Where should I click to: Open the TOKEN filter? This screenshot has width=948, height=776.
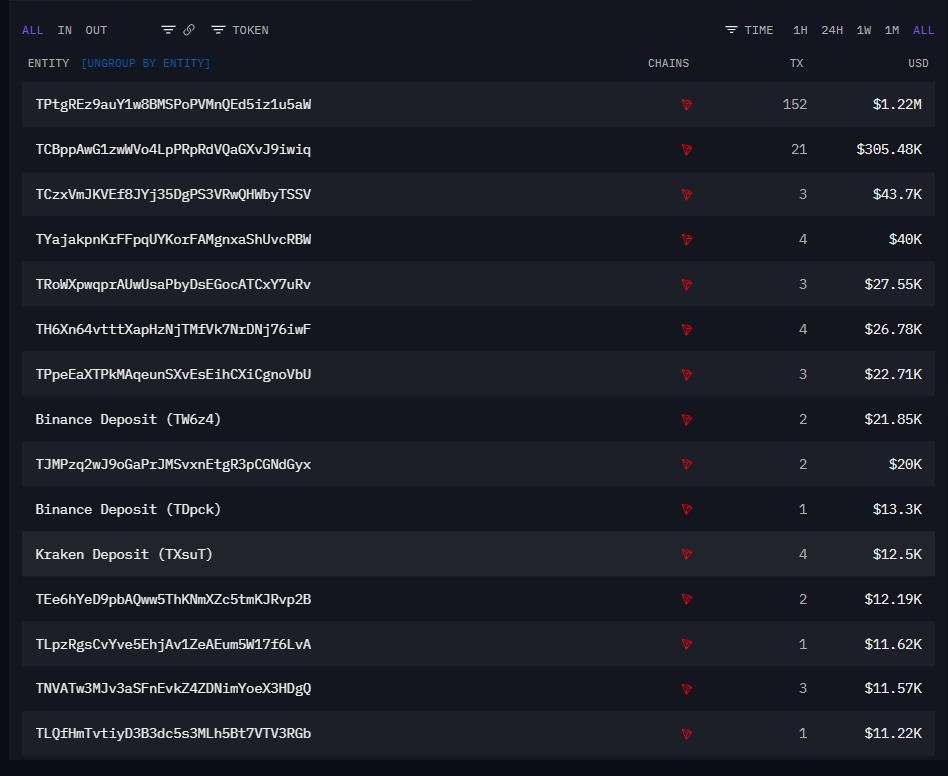click(x=240, y=30)
